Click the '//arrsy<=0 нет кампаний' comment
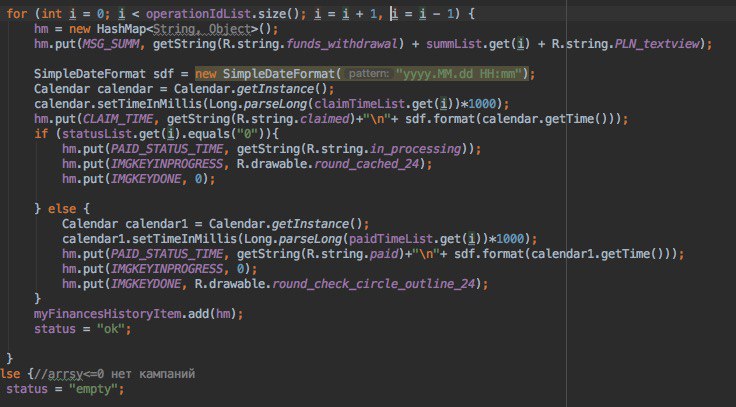This screenshot has height=407, width=736. point(114,374)
